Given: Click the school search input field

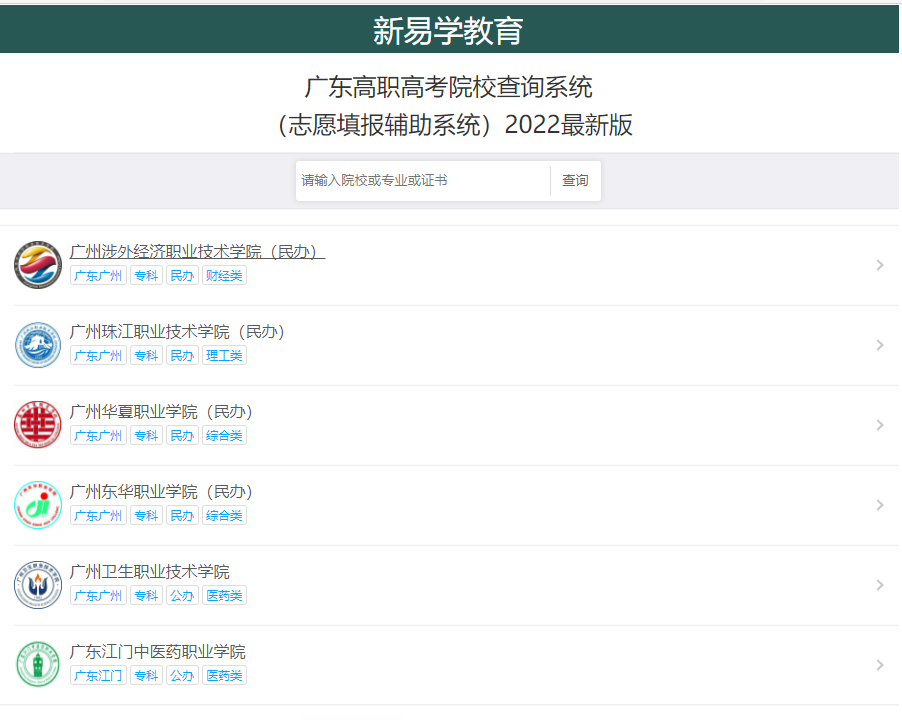Looking at the screenshot, I should tap(420, 180).
